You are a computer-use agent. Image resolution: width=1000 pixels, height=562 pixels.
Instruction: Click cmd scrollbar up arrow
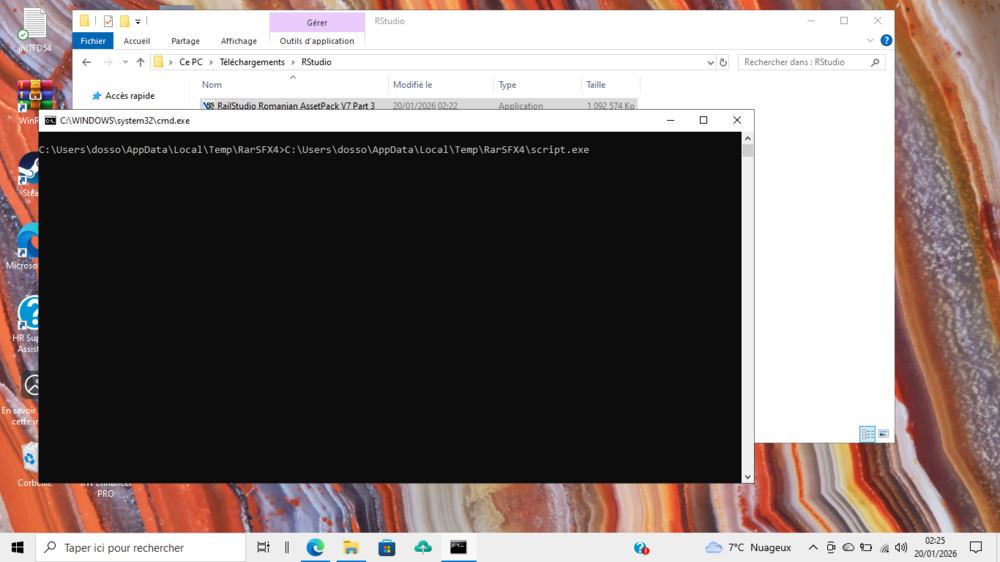click(x=747, y=138)
